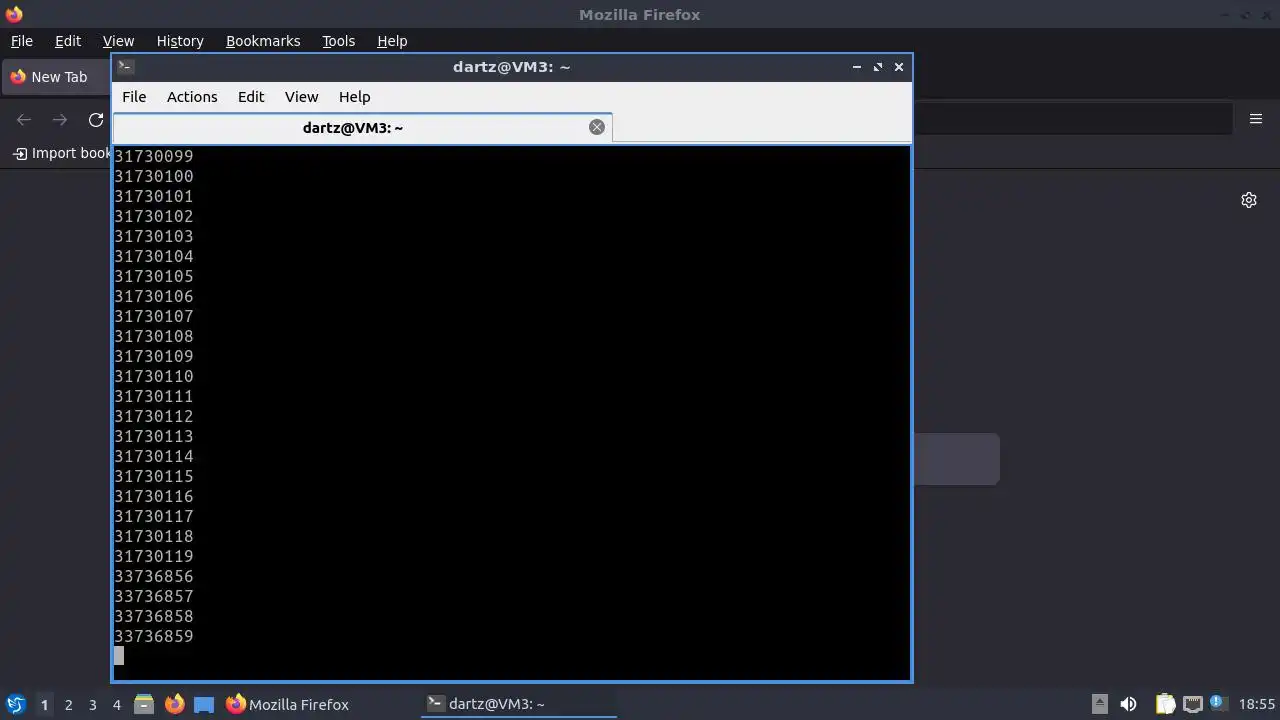Reload the Firefox page
1280x720 pixels.
[x=96, y=120]
